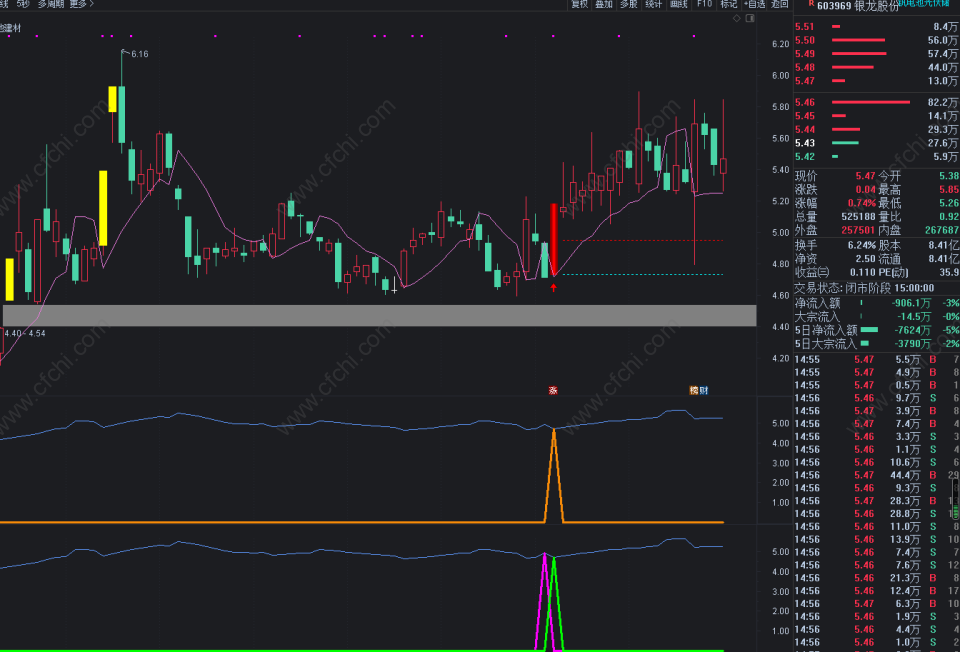Expand the 更多 periods menu
Screen dimensions: 960x652
coord(81,4)
